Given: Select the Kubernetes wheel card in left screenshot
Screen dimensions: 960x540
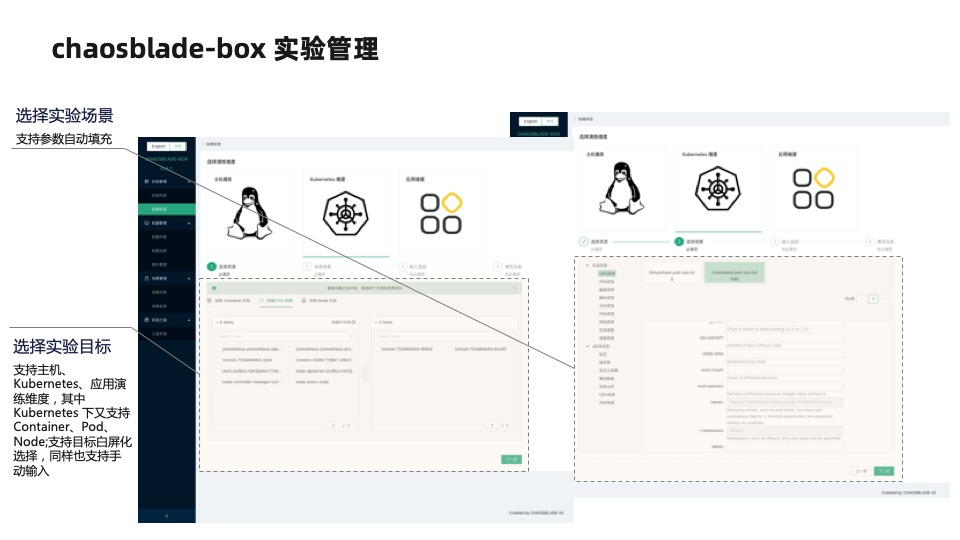Looking at the screenshot, I should [x=346, y=213].
